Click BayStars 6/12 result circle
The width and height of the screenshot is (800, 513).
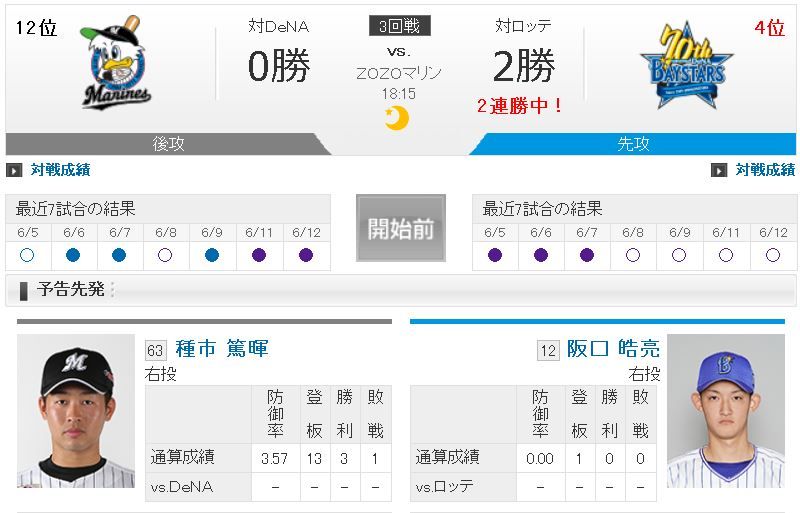point(773,255)
